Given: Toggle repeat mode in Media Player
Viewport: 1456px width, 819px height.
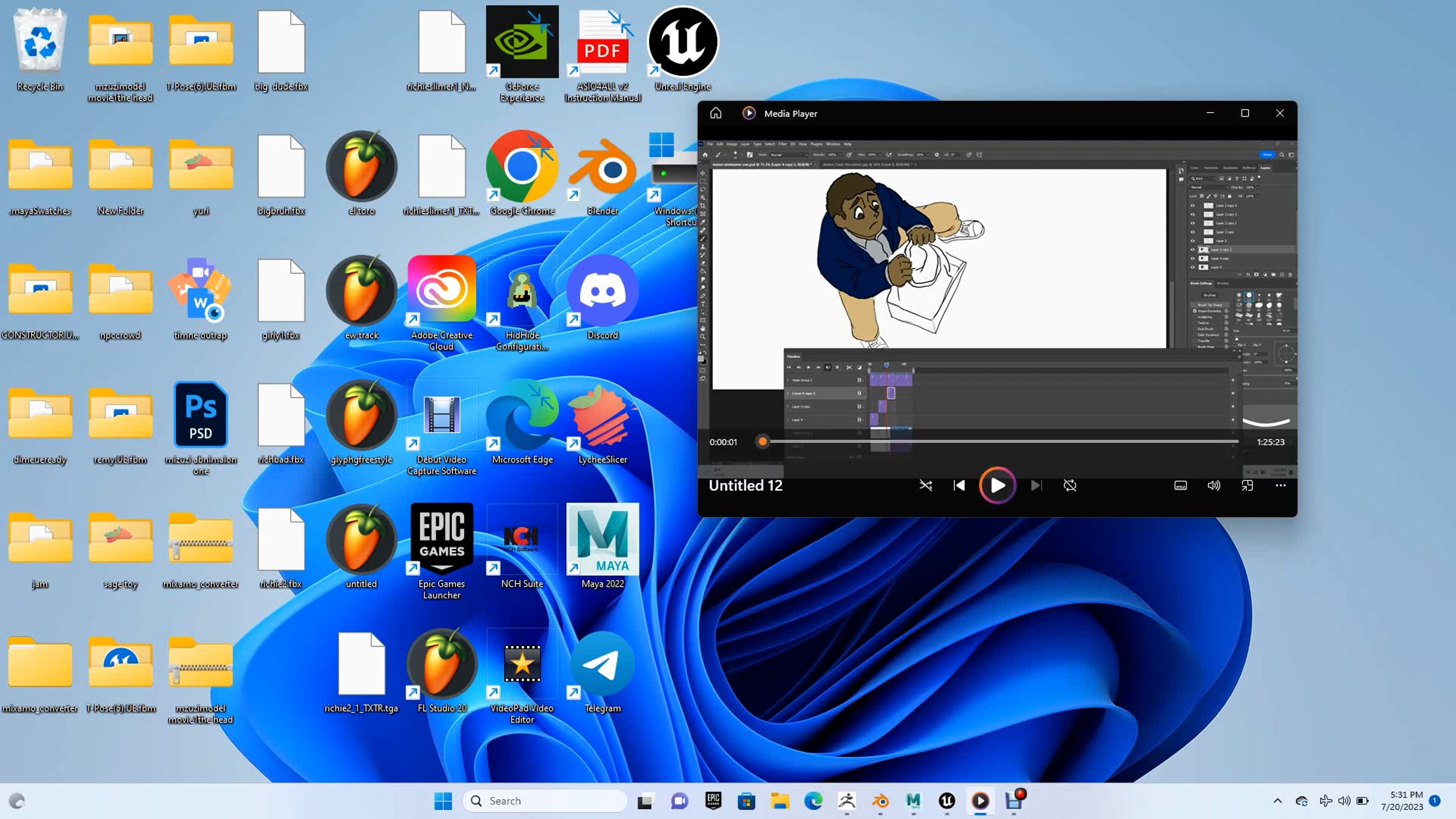Looking at the screenshot, I should [1070, 485].
